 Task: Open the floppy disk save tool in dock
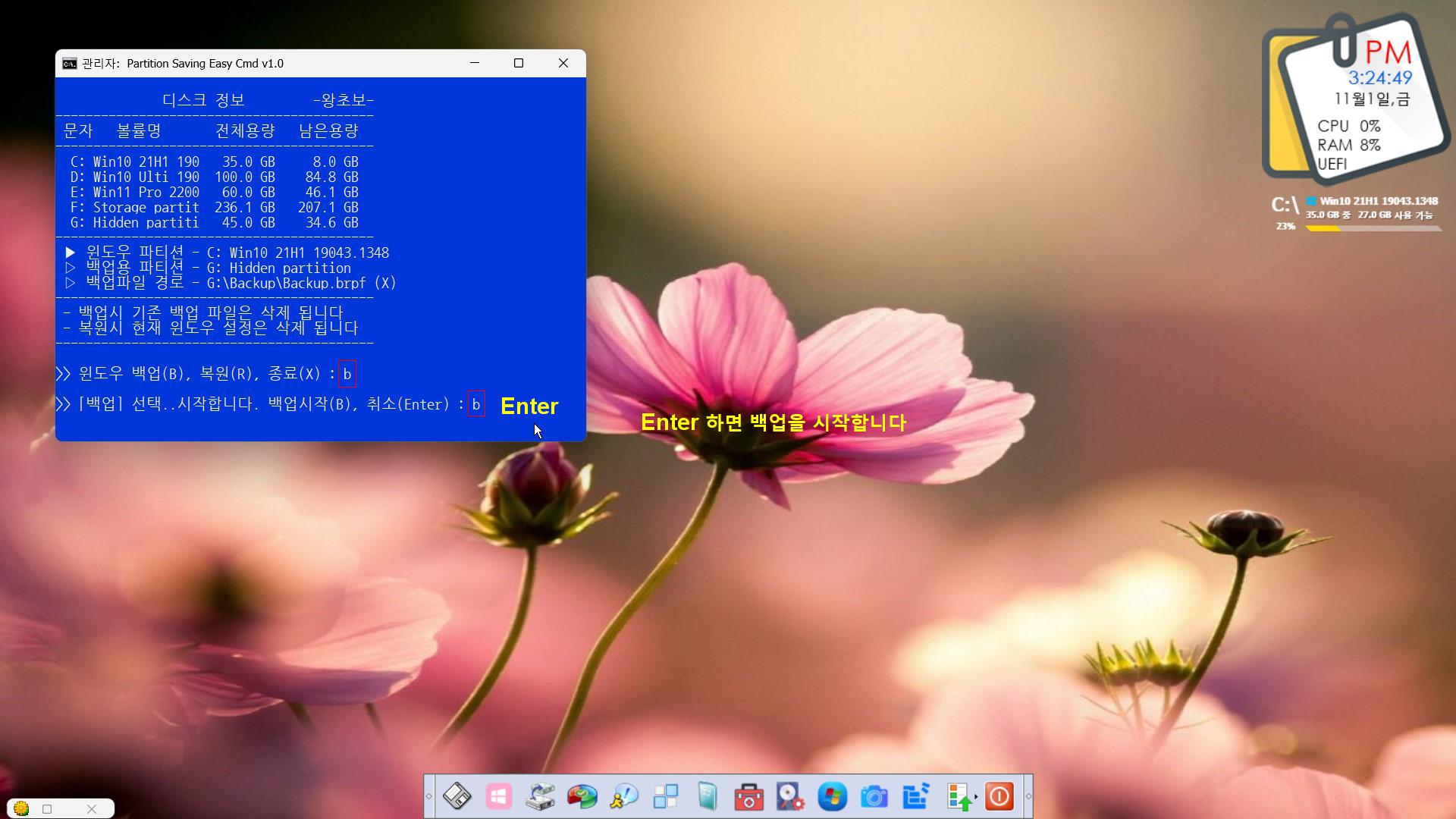457,796
